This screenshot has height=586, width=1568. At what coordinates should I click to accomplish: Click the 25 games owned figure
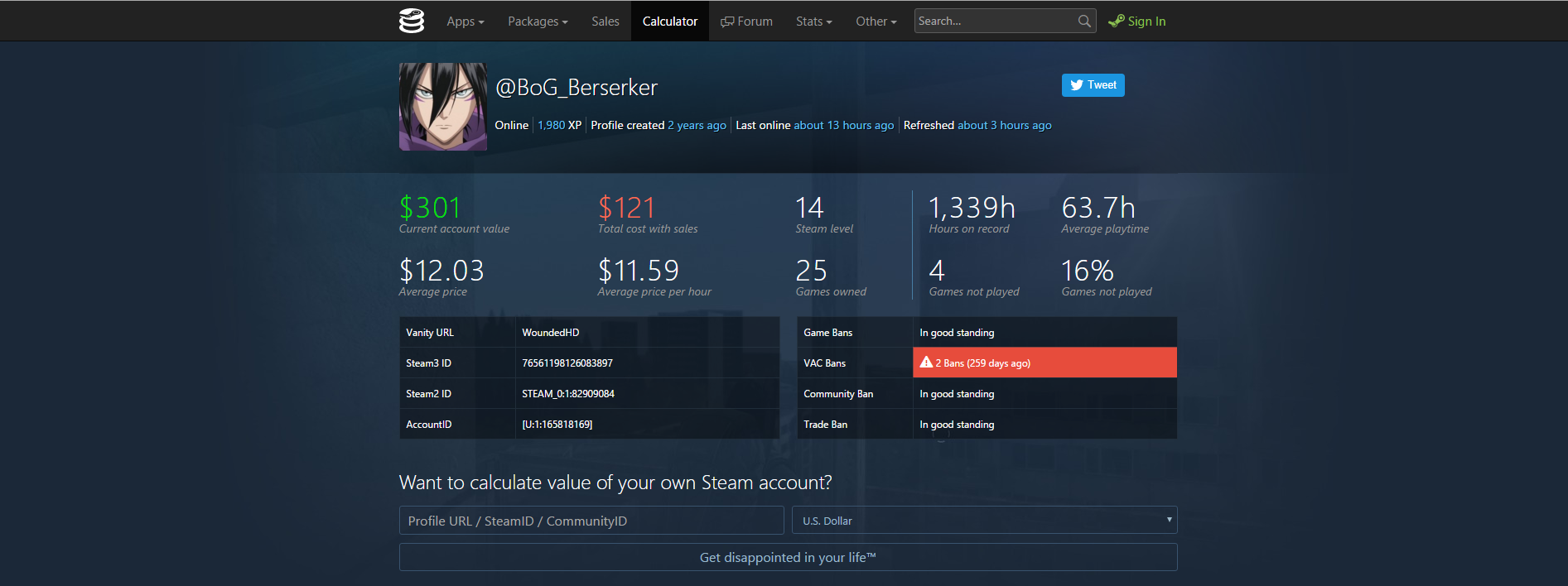812,270
